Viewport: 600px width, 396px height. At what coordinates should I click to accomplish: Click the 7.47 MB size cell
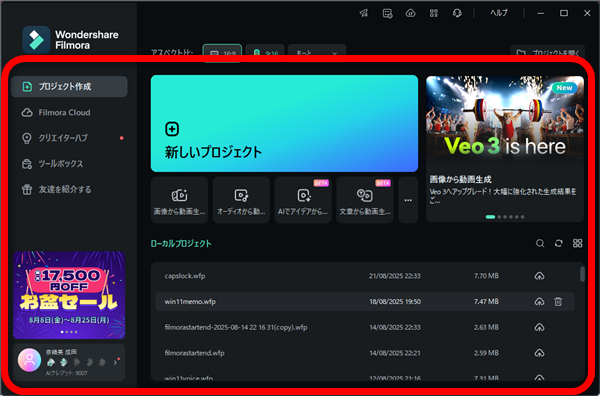(x=486, y=301)
